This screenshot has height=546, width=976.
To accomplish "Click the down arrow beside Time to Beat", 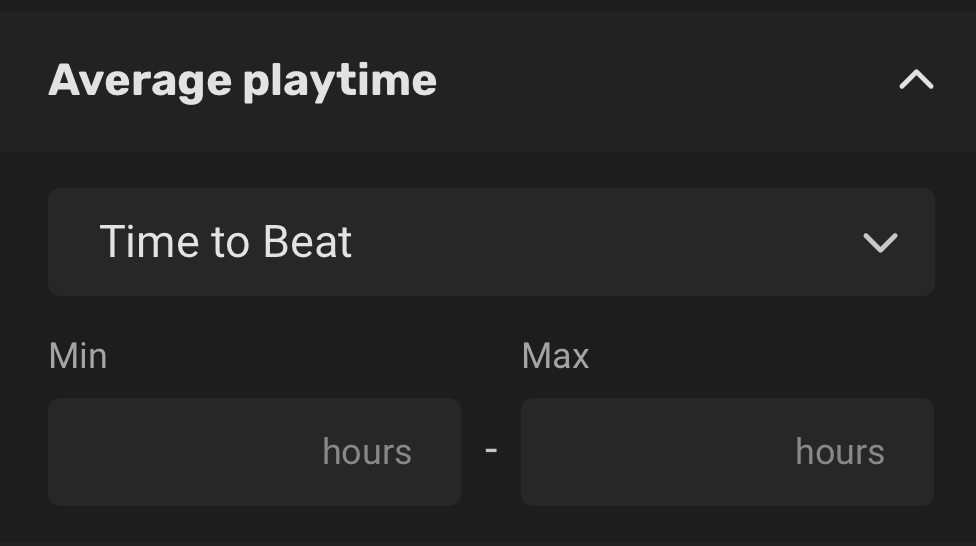I will (880, 243).
